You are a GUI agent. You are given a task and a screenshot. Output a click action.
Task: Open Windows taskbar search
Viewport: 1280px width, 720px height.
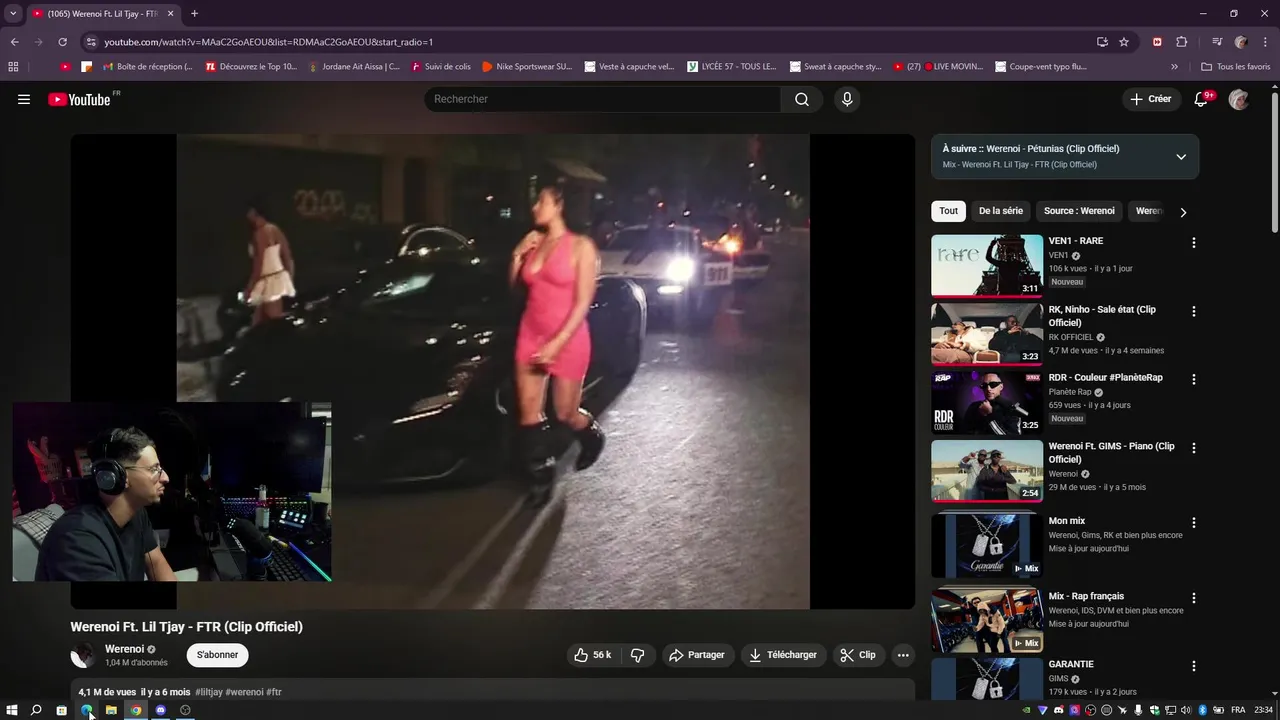36,710
